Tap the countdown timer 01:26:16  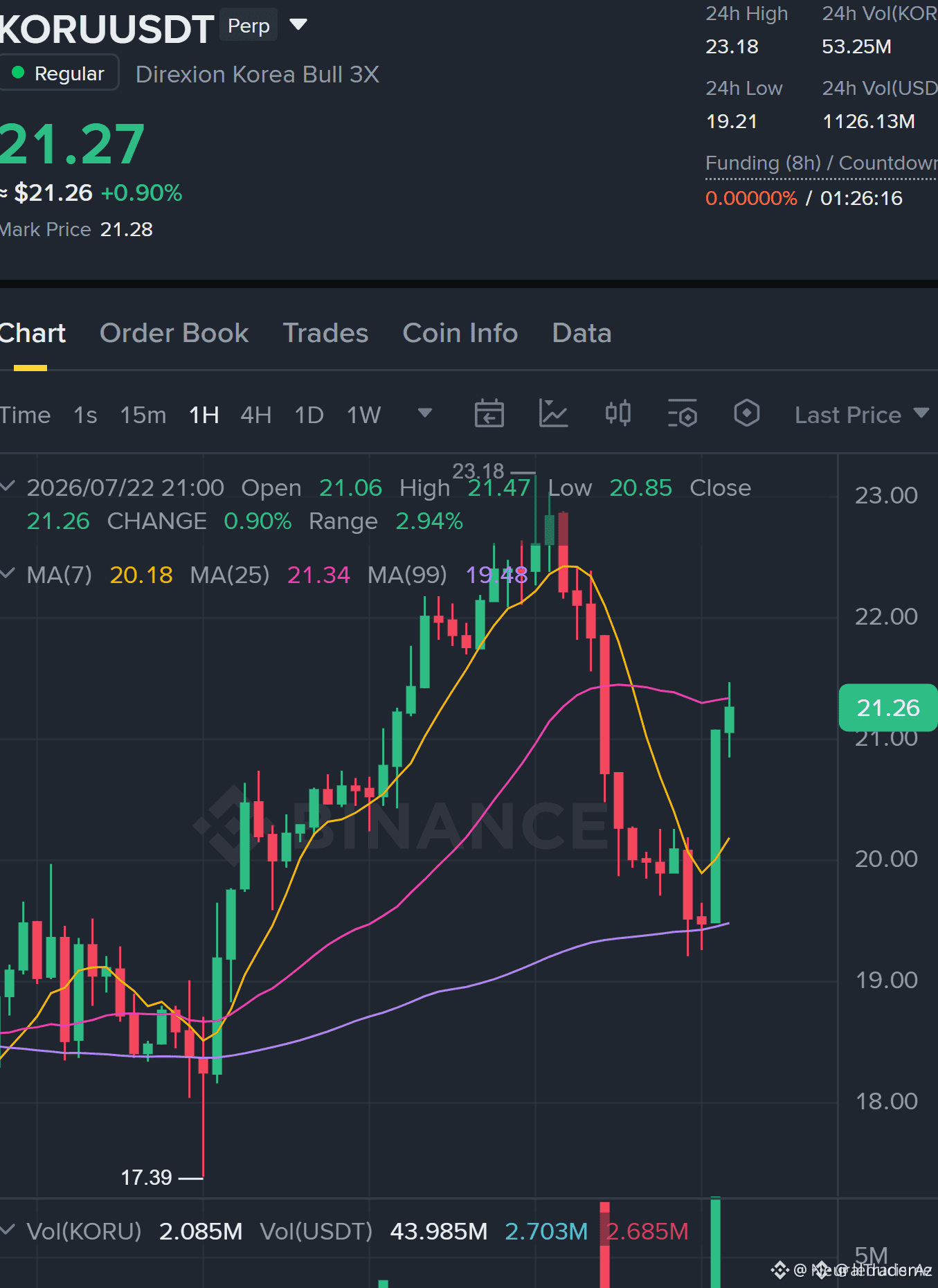click(x=861, y=199)
